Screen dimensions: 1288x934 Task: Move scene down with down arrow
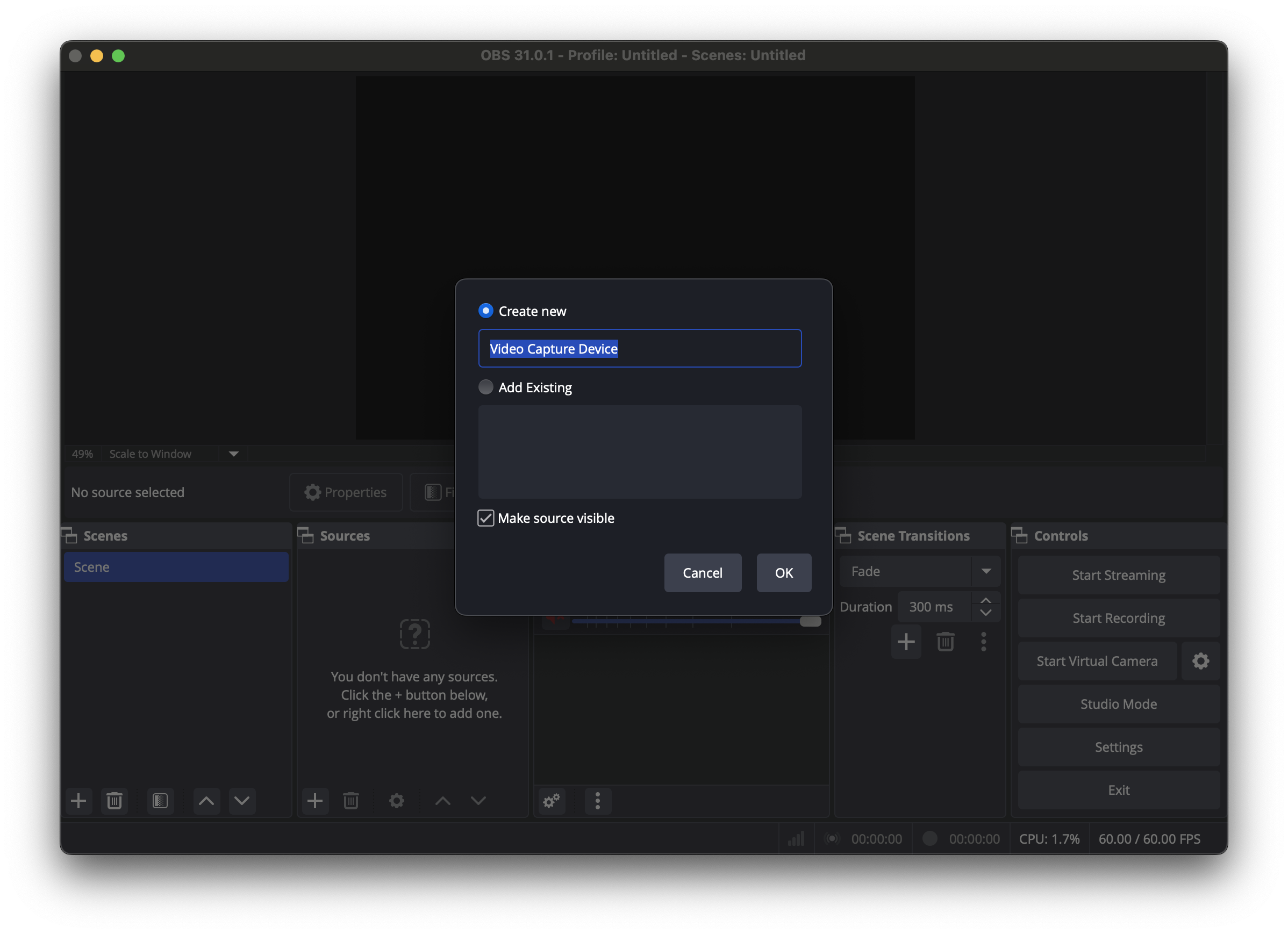(x=242, y=801)
